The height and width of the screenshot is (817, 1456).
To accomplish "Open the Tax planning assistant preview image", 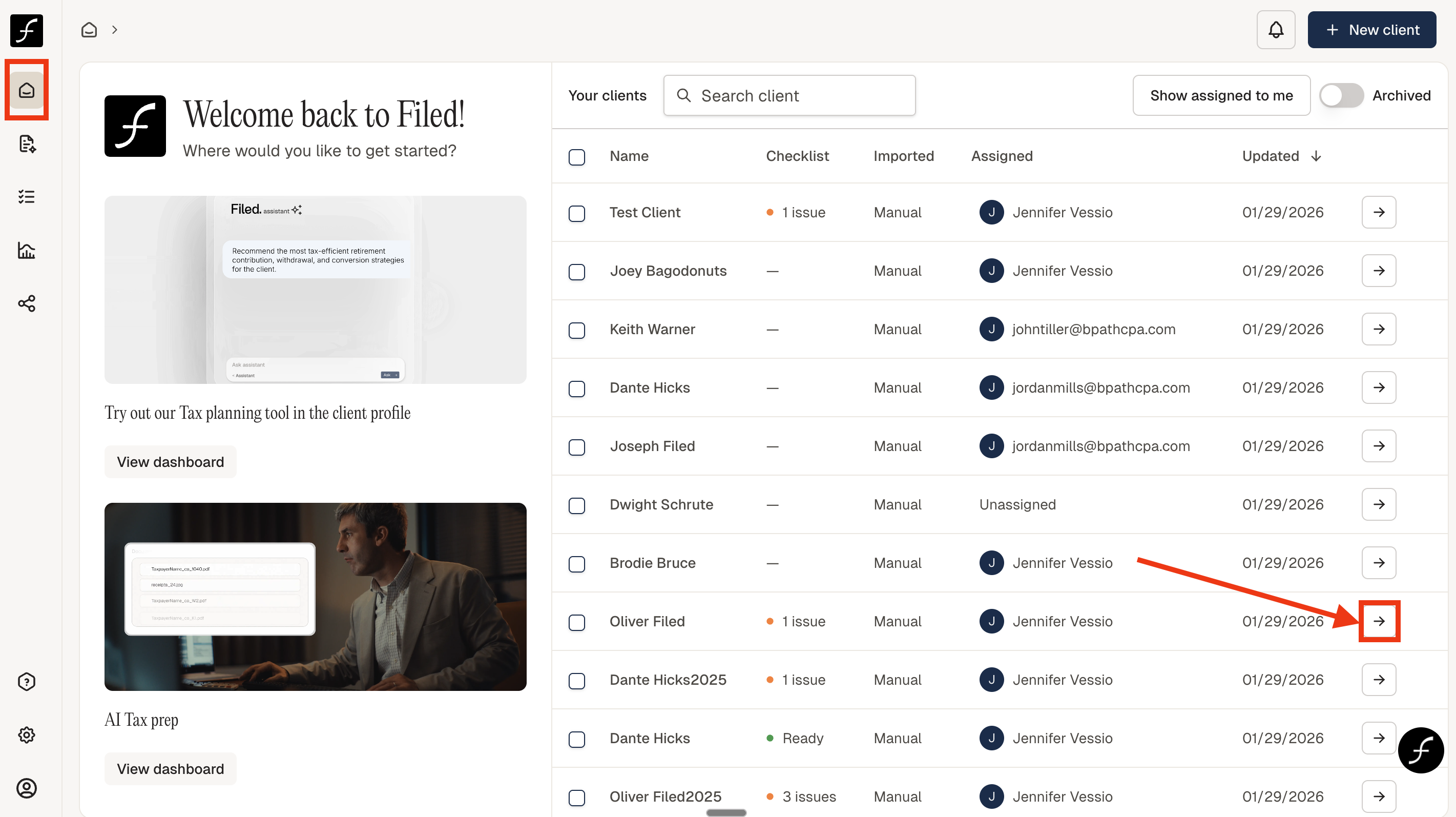I will click(x=316, y=290).
